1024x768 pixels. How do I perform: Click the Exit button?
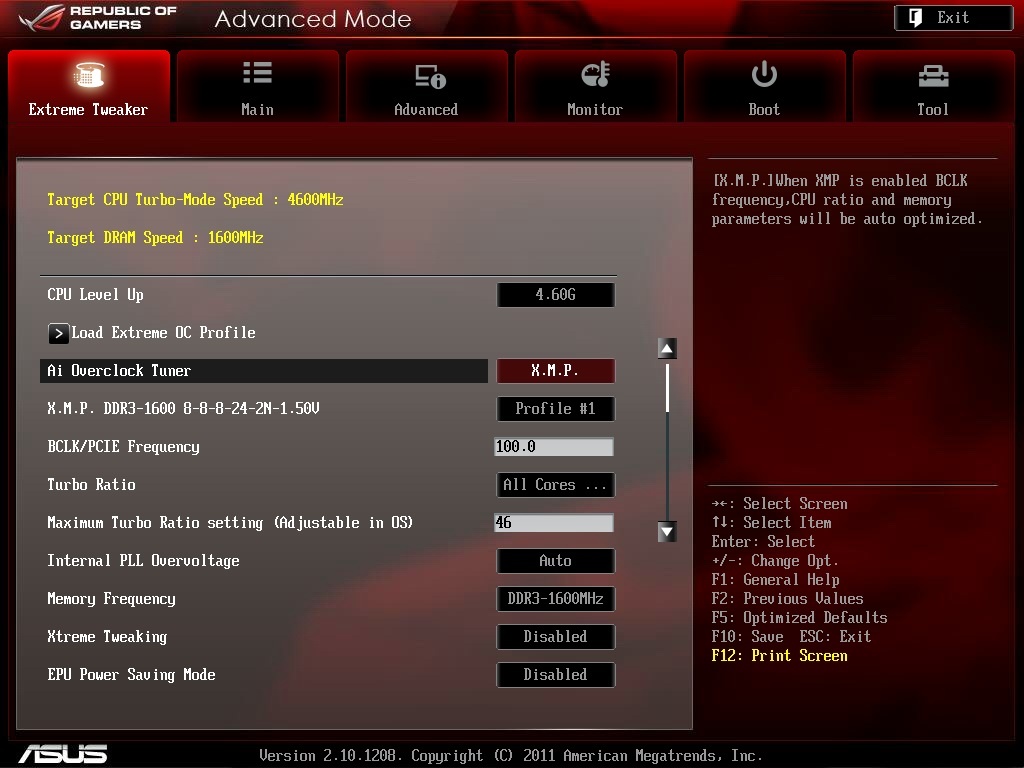point(953,18)
